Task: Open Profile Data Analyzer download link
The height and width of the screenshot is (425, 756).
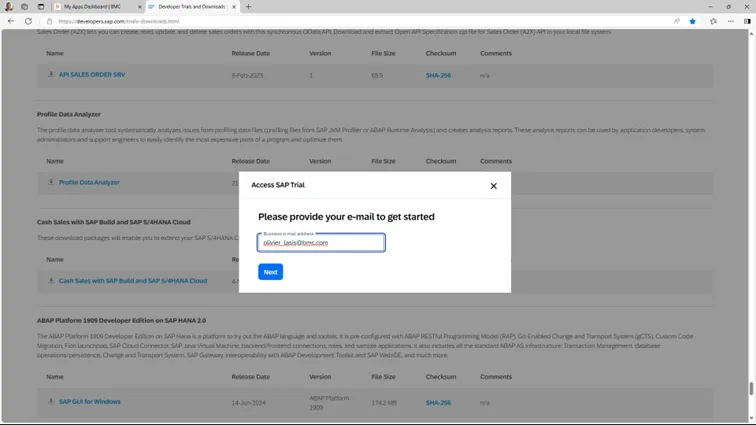Action: click(89, 182)
